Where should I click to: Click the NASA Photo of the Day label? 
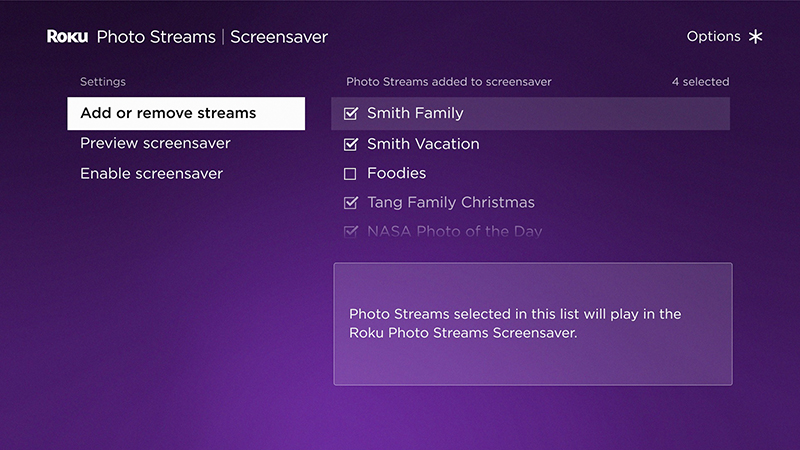click(454, 232)
